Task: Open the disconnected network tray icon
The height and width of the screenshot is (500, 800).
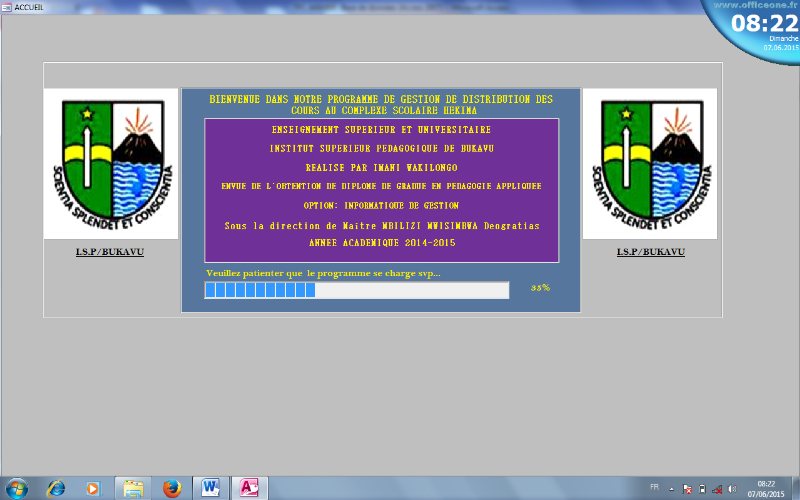Action: (717, 489)
